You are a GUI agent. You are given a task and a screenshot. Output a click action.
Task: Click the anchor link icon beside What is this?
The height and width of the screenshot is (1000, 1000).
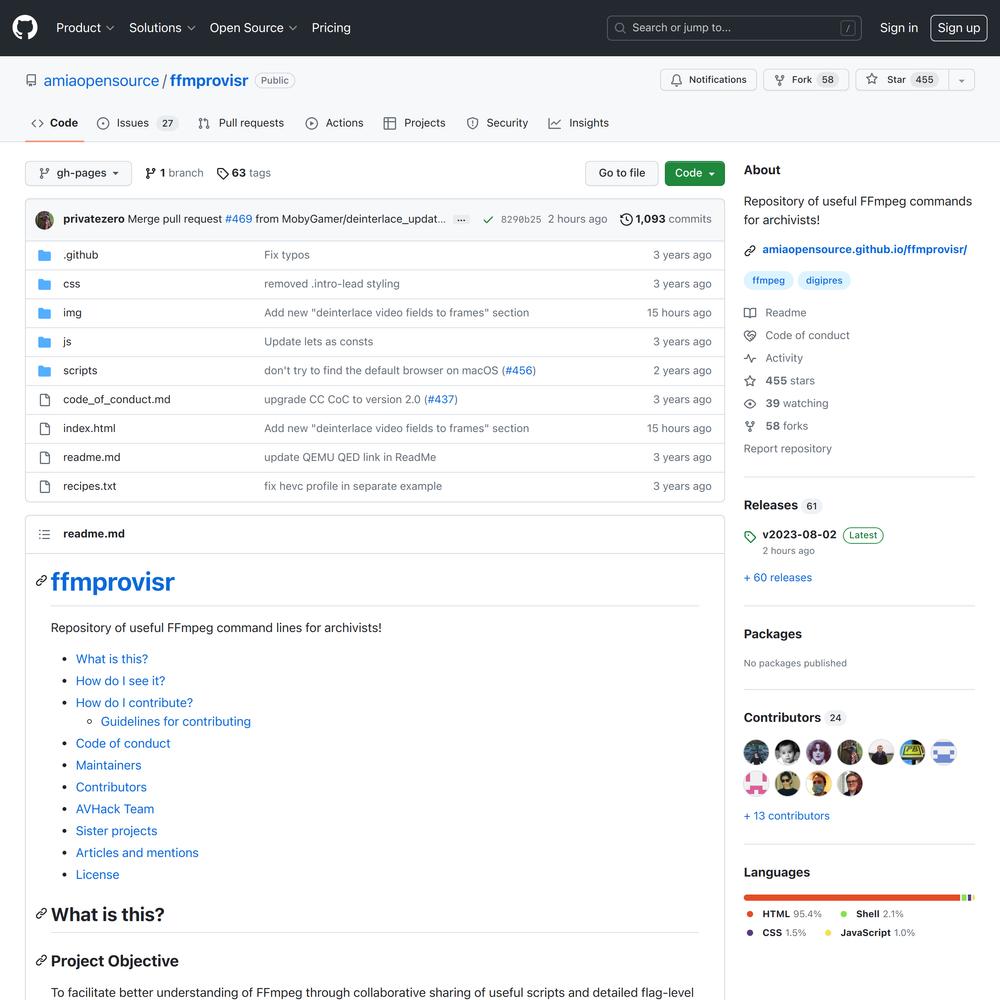[41, 914]
